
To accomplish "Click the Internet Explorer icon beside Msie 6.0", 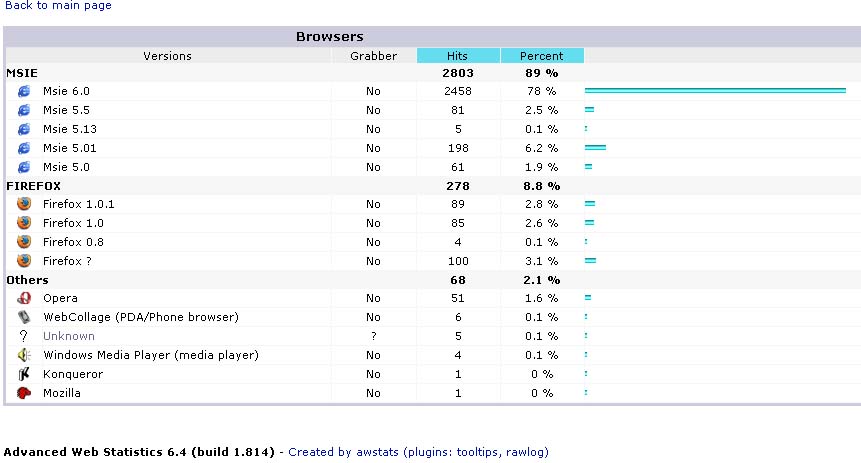I will pyautogui.click(x=24, y=91).
